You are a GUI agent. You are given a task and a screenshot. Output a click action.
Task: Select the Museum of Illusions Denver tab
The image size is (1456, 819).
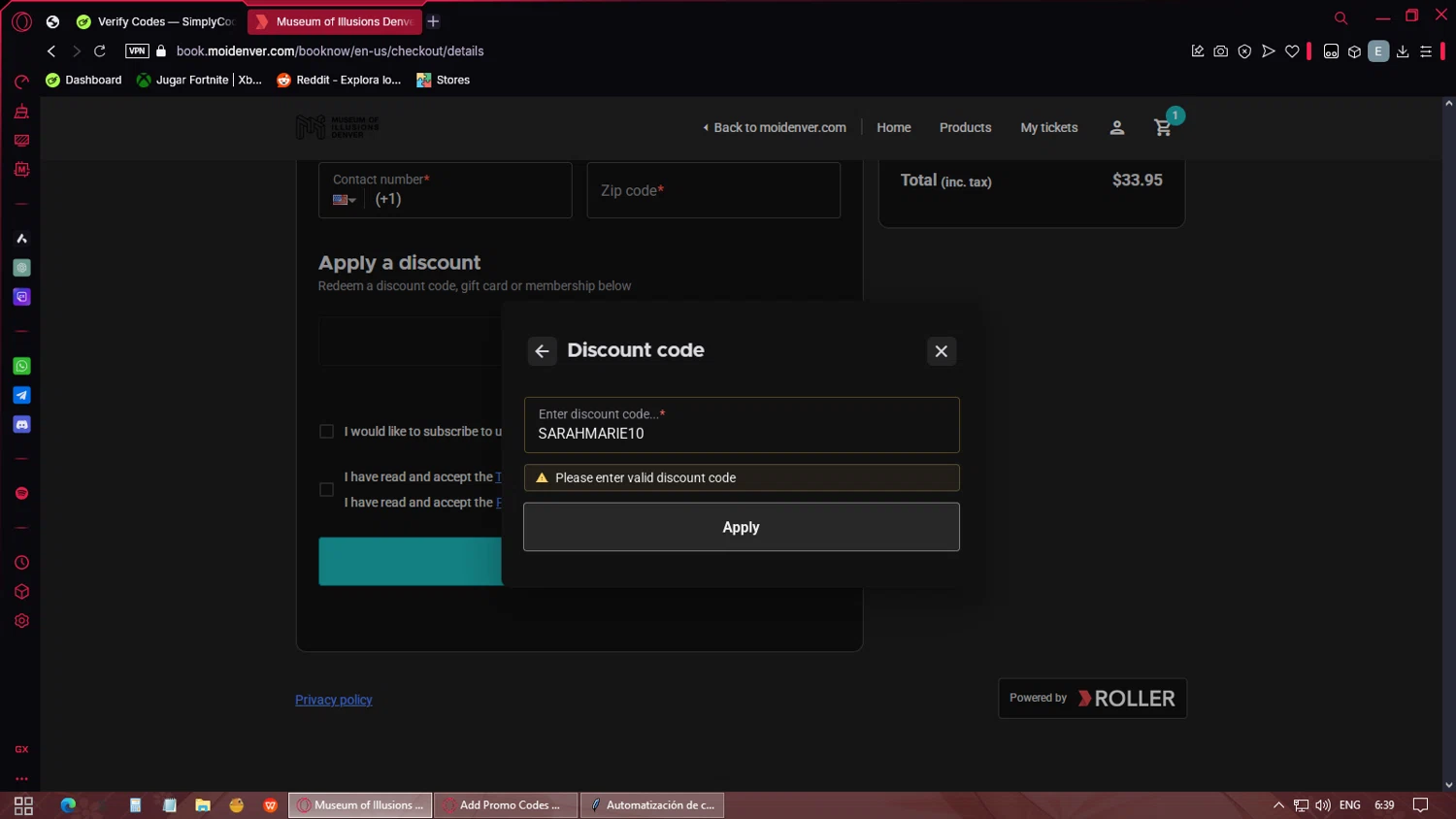335,21
